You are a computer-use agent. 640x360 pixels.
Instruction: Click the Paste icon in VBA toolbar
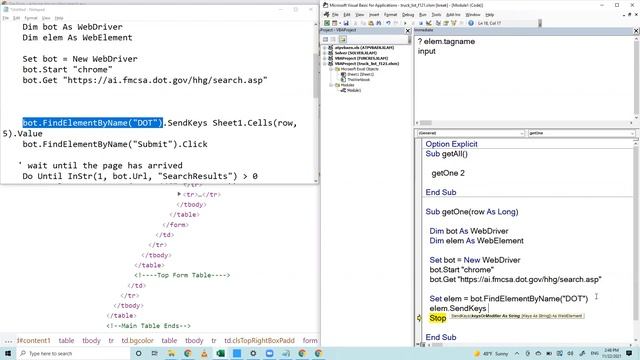click(x=371, y=23)
